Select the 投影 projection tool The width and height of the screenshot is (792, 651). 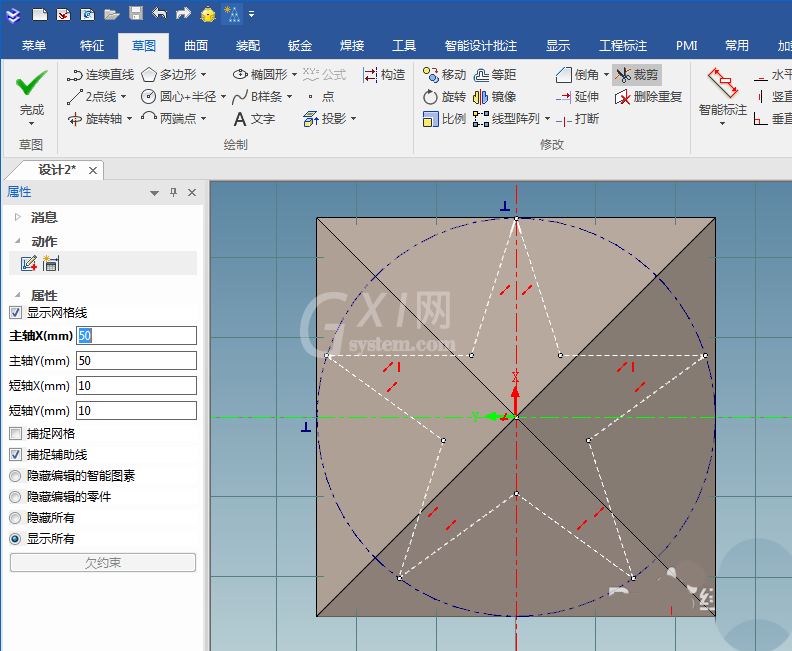(x=325, y=119)
